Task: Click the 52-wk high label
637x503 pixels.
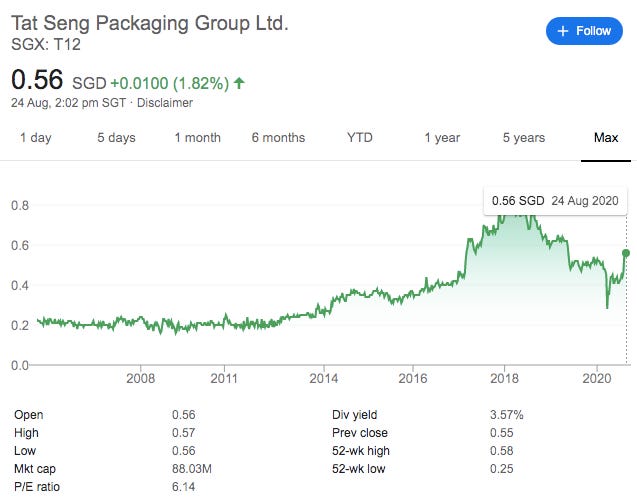Action: 361,451
